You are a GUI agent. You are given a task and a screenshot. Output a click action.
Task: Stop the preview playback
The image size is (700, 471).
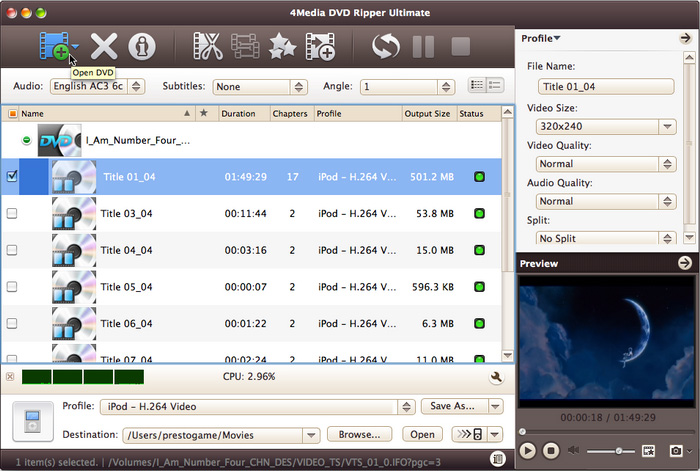point(551,451)
